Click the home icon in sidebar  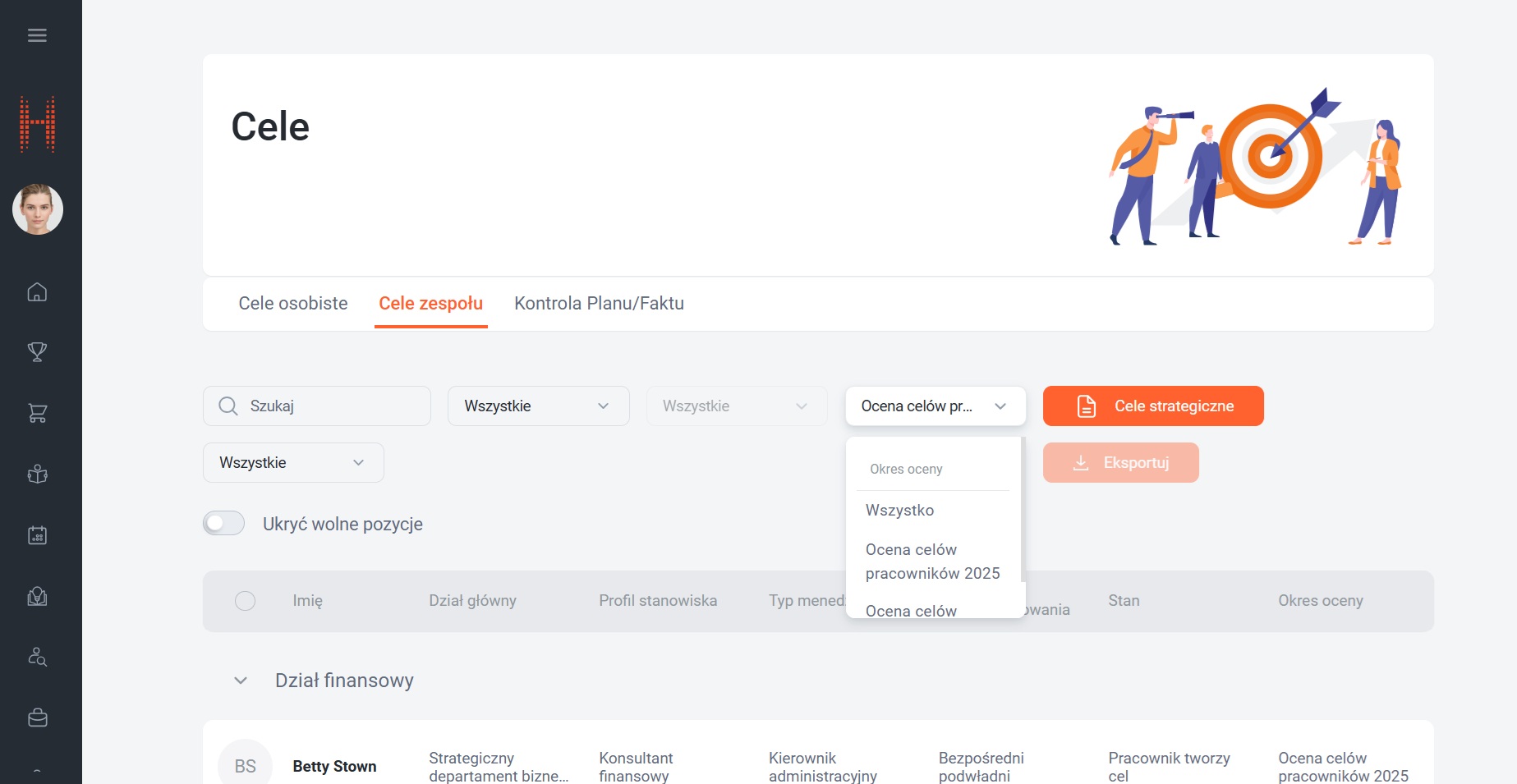coord(37,292)
